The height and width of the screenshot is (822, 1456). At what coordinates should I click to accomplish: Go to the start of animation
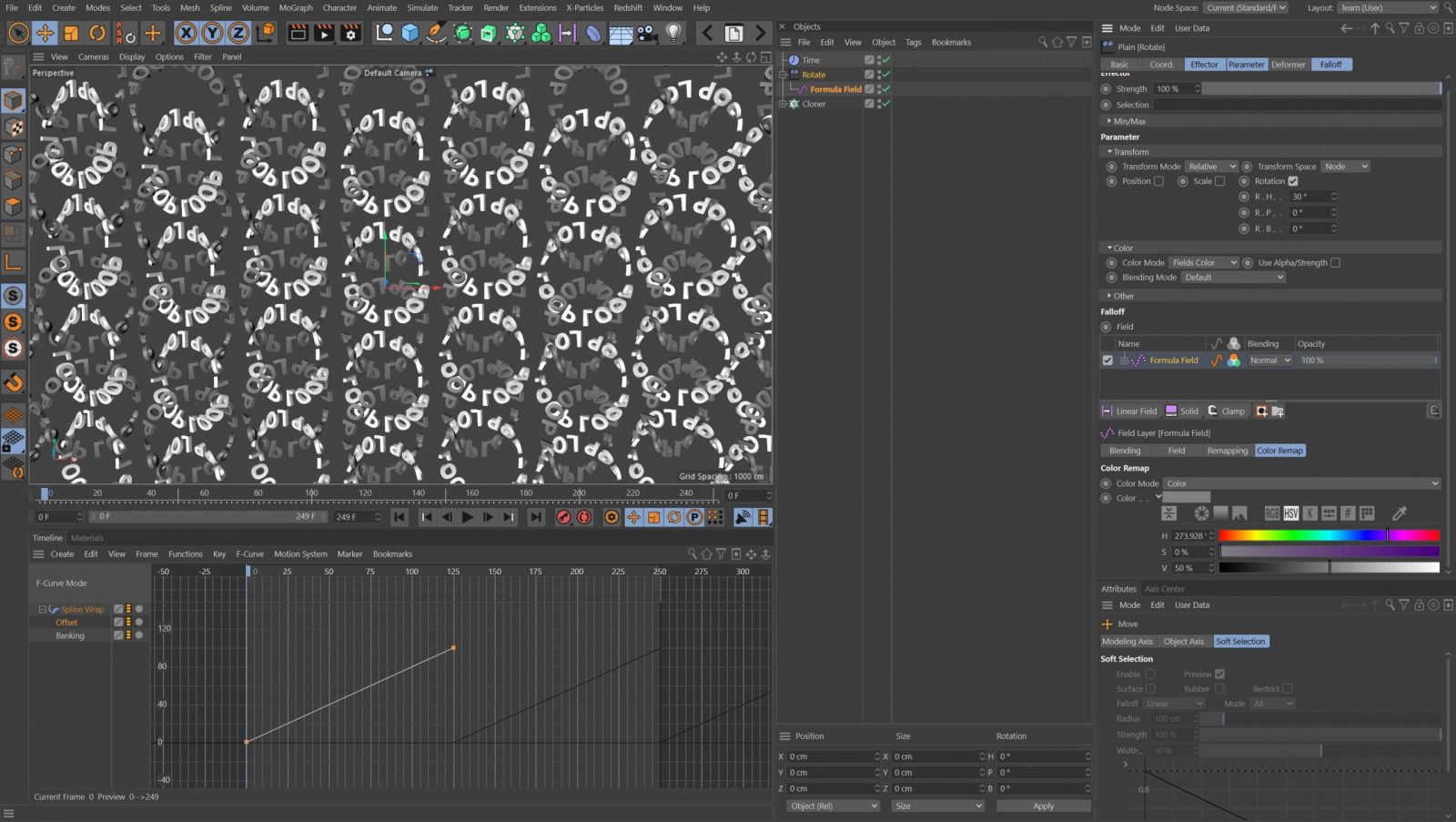(399, 517)
